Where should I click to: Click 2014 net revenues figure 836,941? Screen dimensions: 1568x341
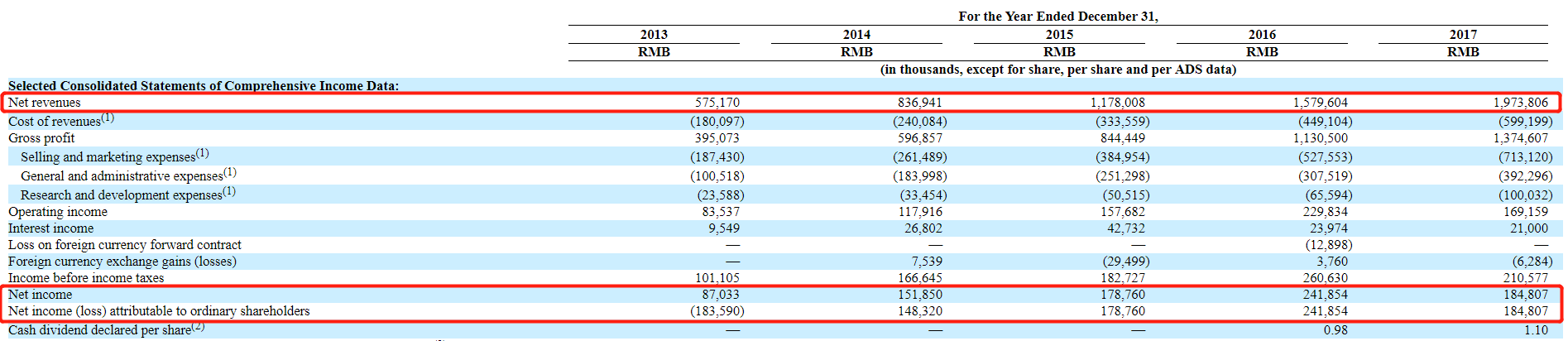[x=919, y=103]
